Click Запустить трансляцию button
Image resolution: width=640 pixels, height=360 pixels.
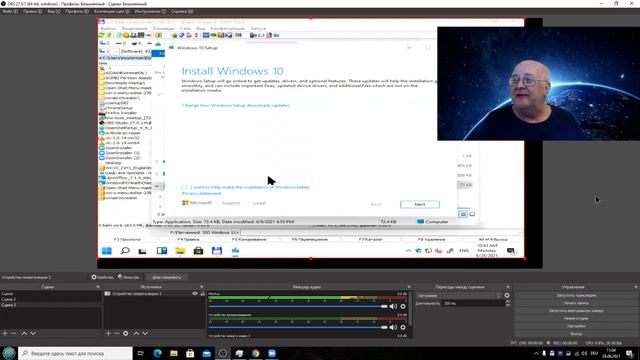(576, 295)
